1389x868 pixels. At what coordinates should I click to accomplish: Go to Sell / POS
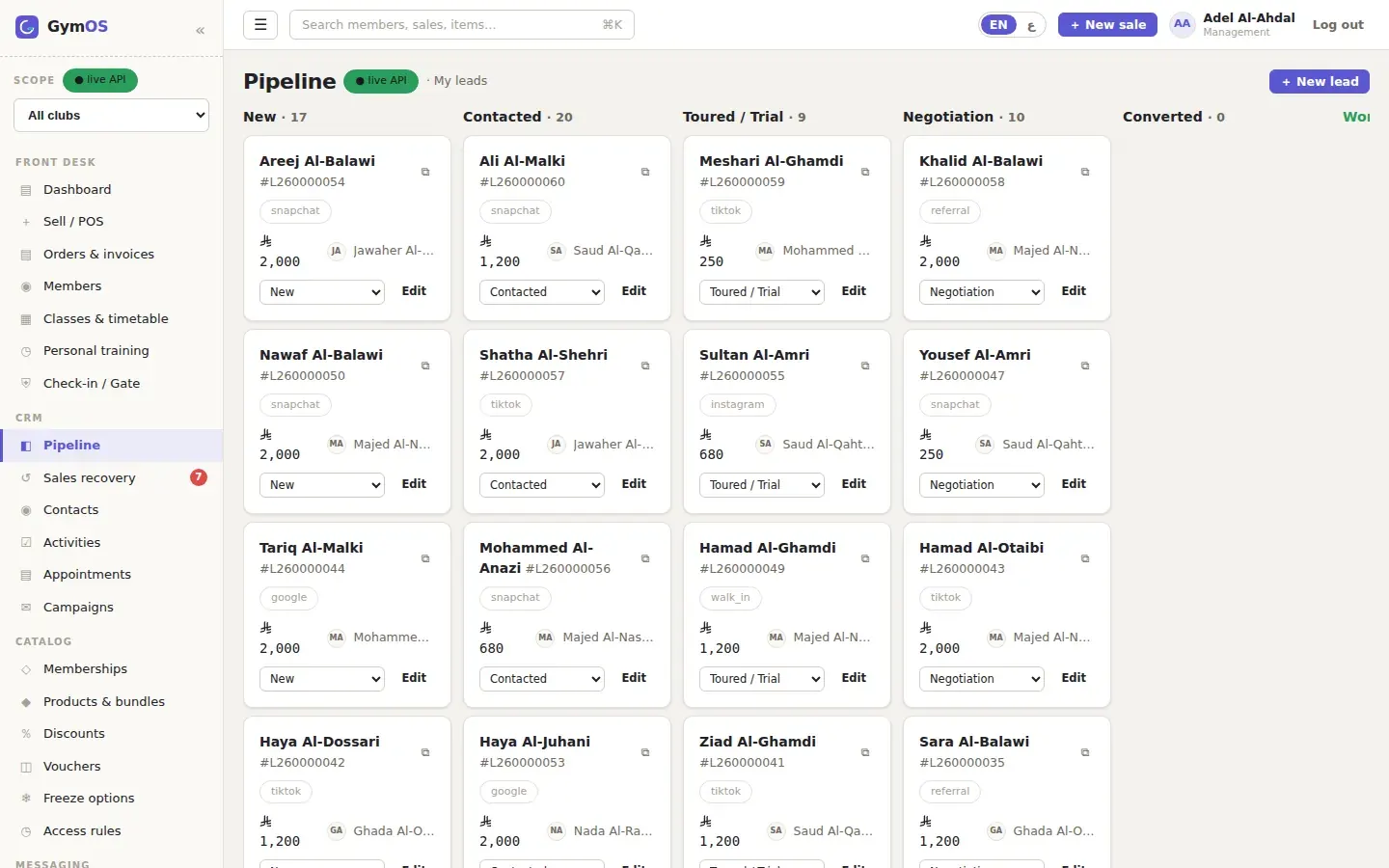(111, 222)
